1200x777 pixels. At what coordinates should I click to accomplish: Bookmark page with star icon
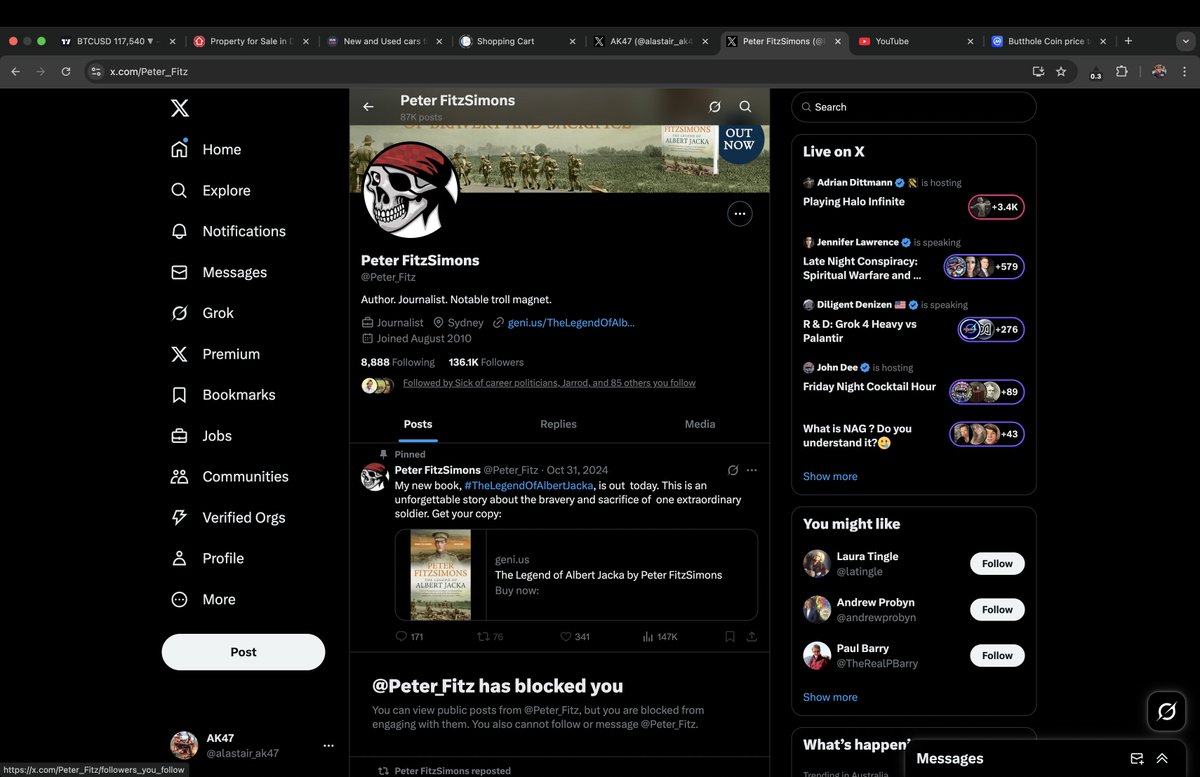click(1061, 72)
